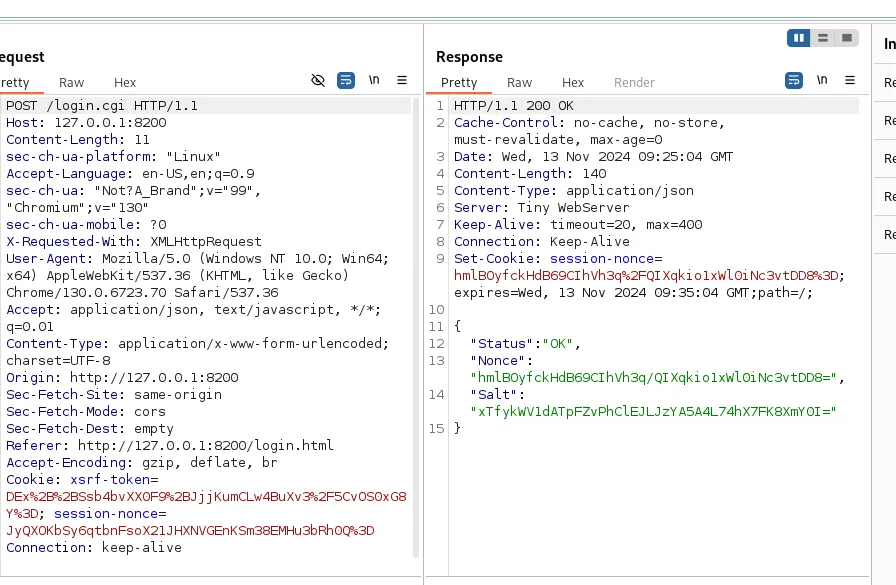Image resolution: width=896 pixels, height=585 pixels.
Task: Select top-bottom stacked layout icon
Action: tap(823, 38)
